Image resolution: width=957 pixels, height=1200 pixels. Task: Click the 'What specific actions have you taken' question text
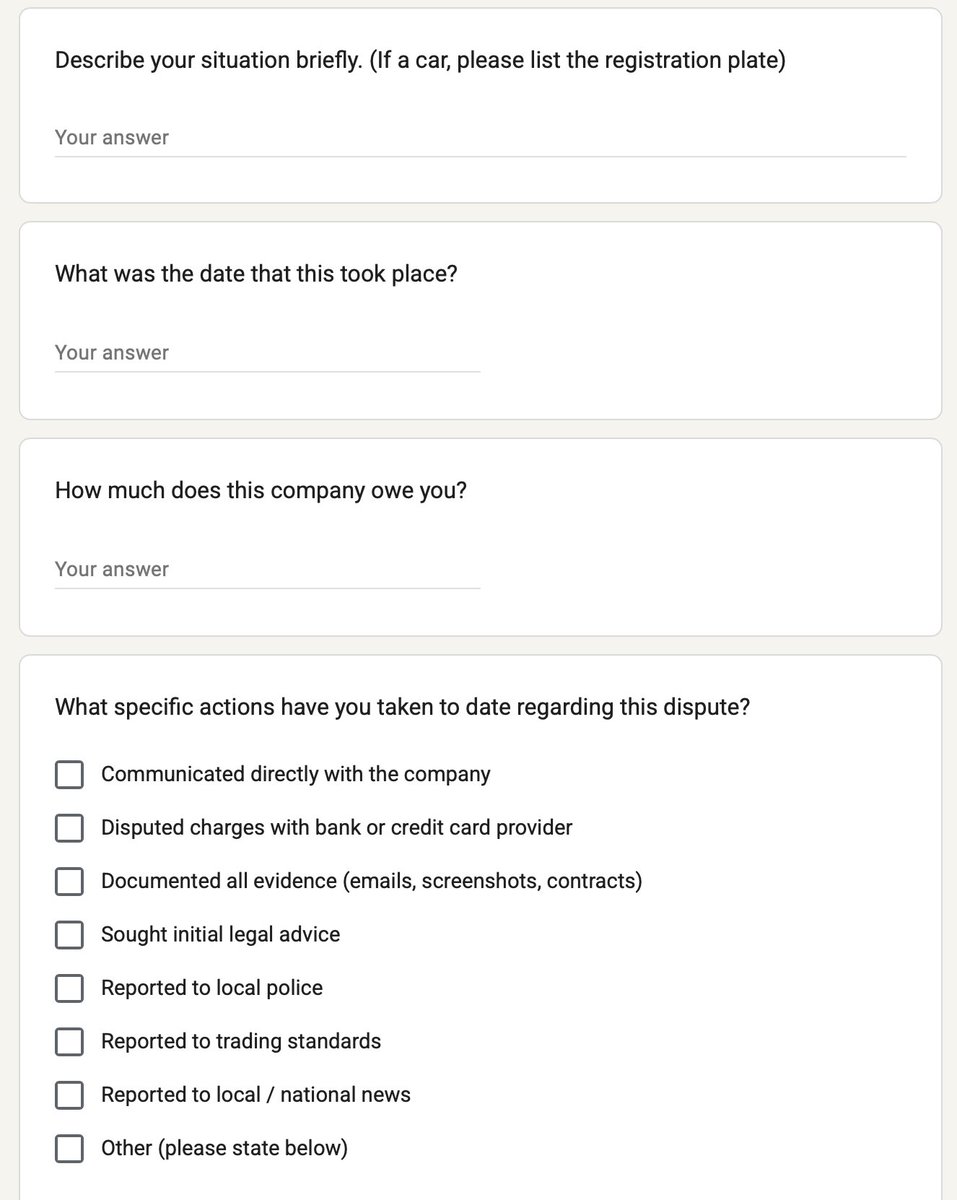[403, 707]
